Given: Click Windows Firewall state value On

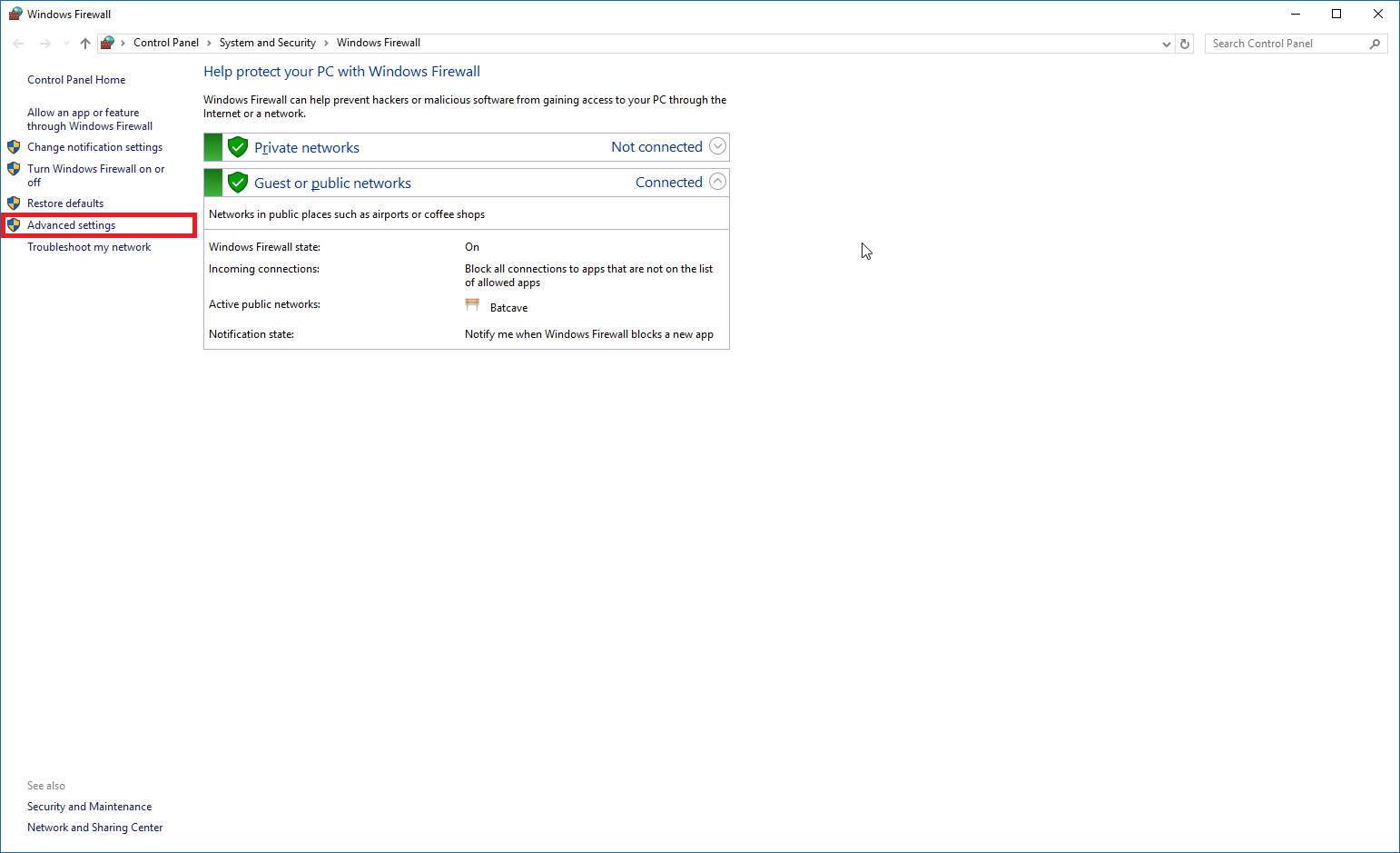Looking at the screenshot, I should pos(472,247).
